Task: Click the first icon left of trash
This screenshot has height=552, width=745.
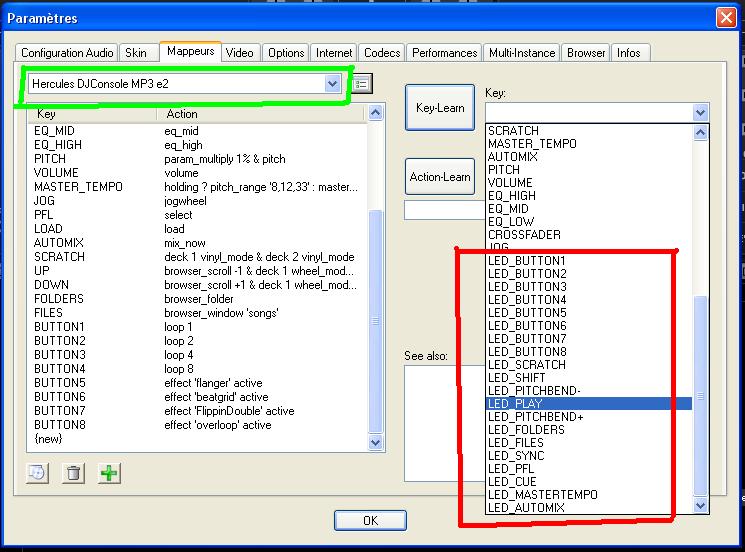Action: pyautogui.click(x=37, y=473)
